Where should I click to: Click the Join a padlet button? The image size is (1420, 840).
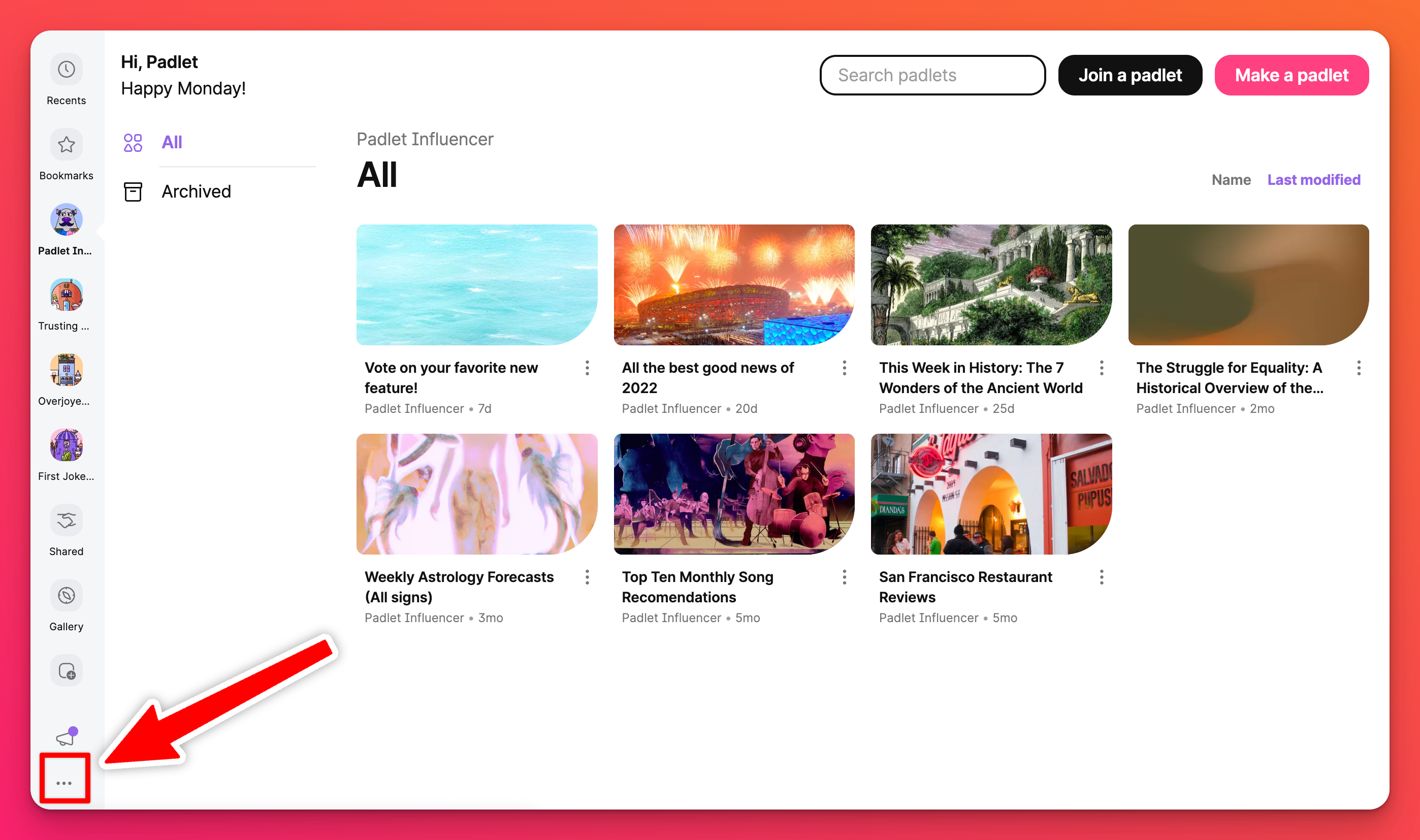(x=1129, y=74)
